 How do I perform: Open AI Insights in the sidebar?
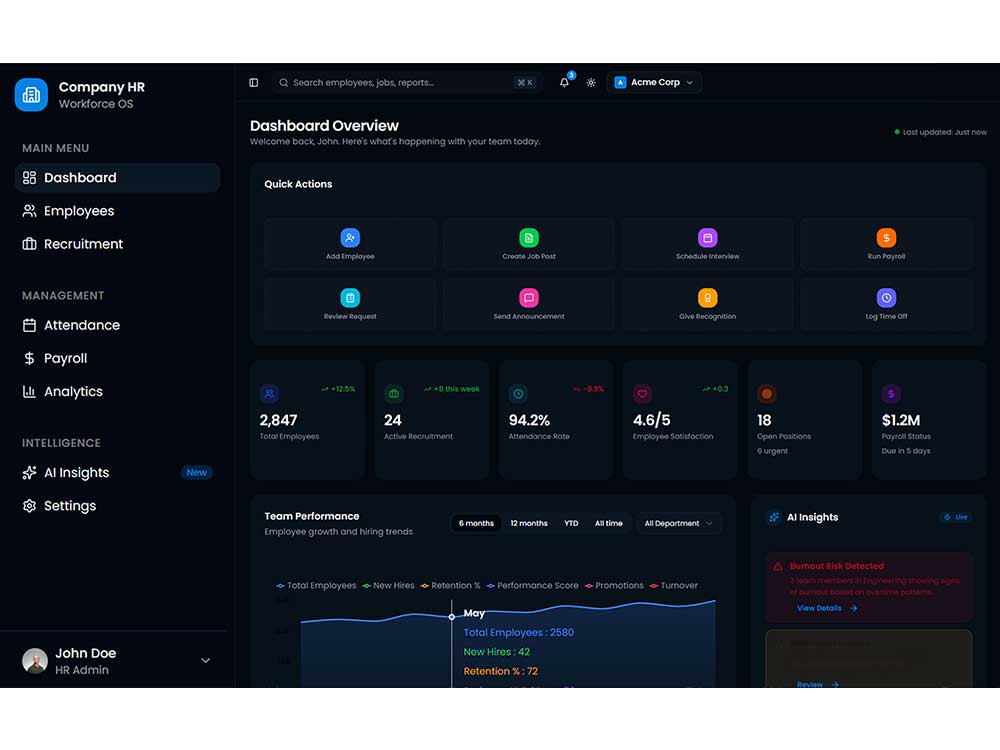(x=117, y=472)
